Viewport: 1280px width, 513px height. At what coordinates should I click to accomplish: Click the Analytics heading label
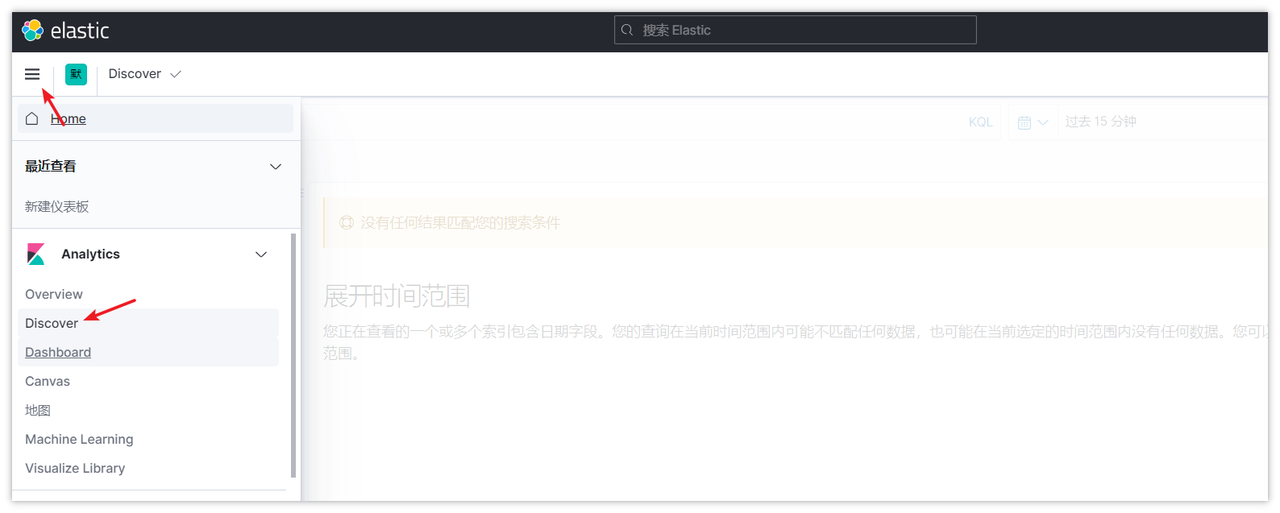pyautogui.click(x=90, y=254)
